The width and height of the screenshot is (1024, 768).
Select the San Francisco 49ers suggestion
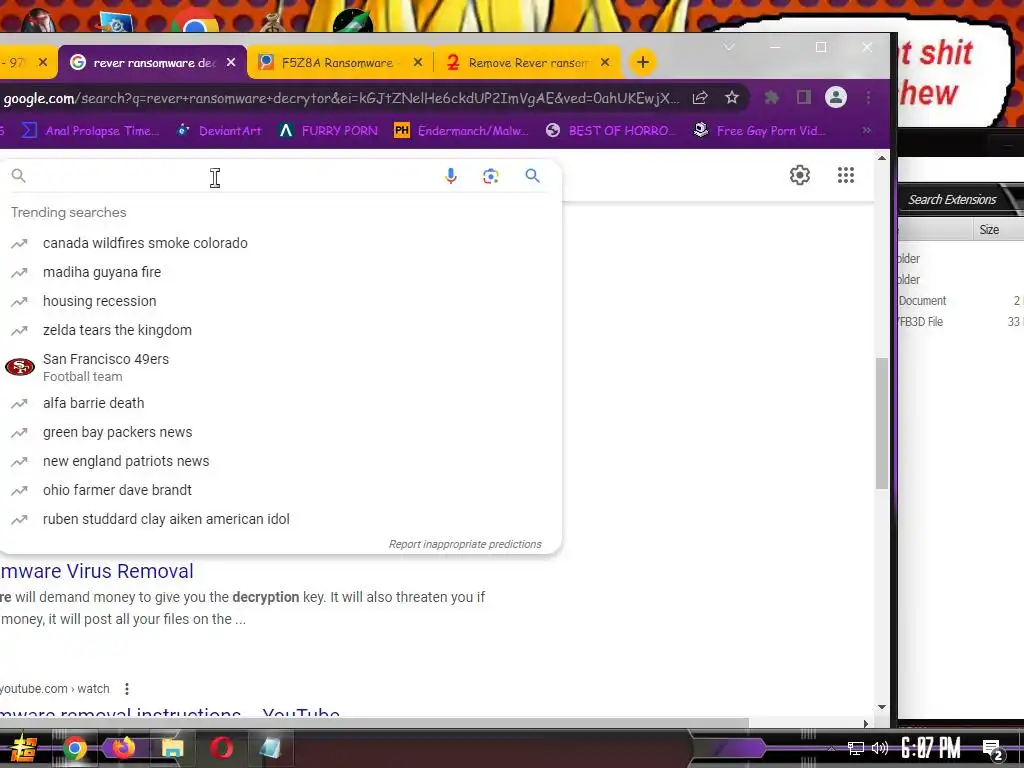coord(281,367)
